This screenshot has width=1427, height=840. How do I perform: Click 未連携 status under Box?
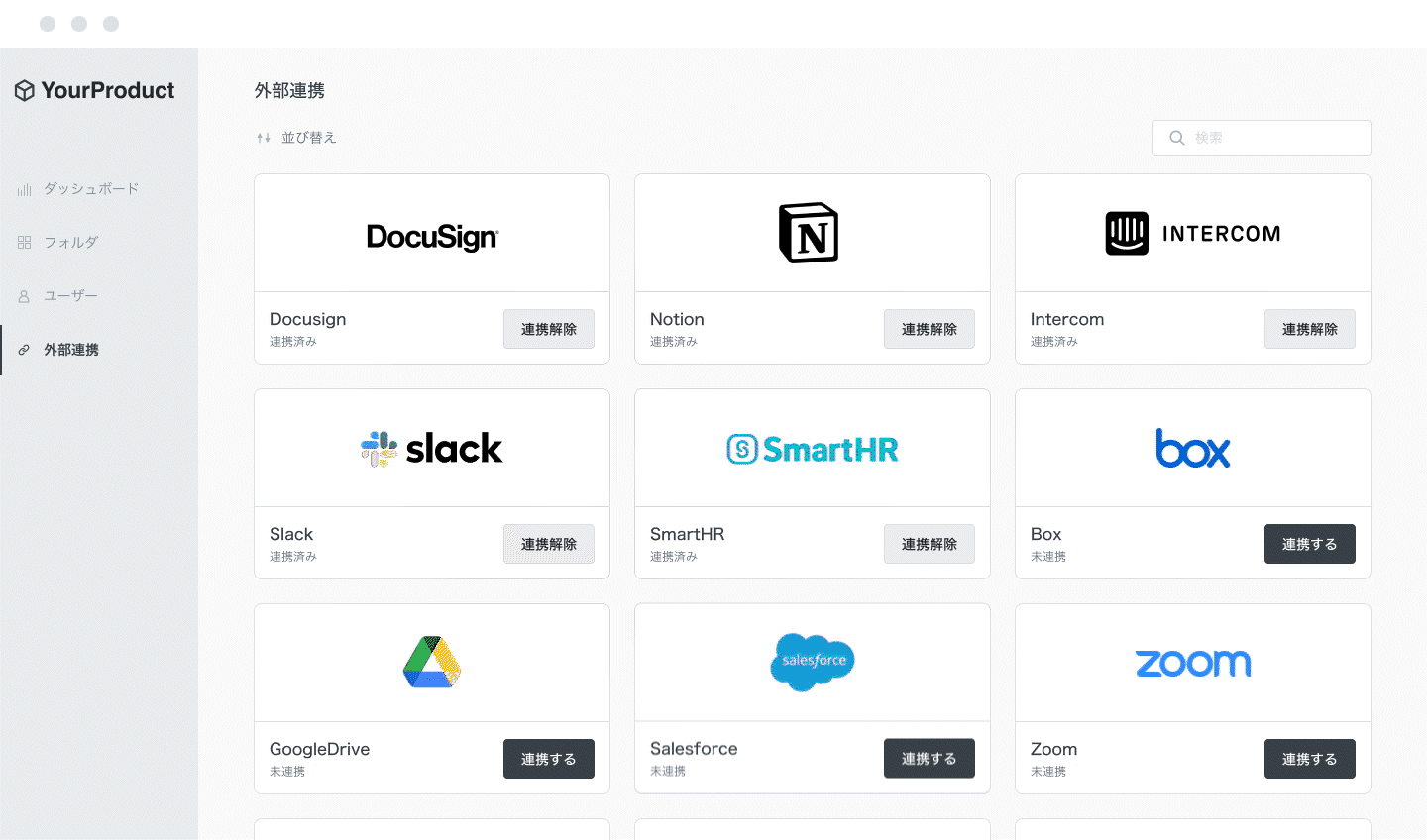pyautogui.click(x=1048, y=557)
